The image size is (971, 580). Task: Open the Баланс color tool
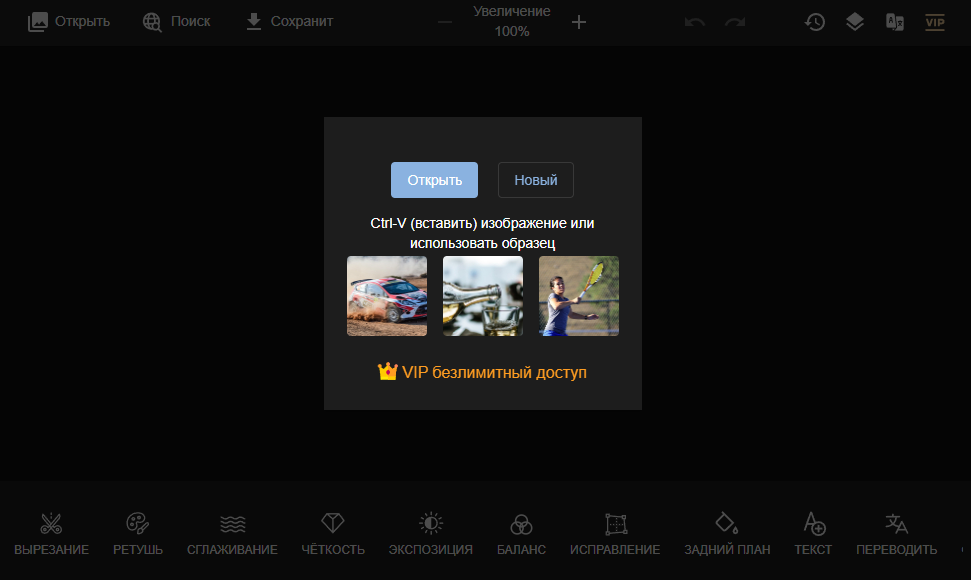pyautogui.click(x=521, y=531)
